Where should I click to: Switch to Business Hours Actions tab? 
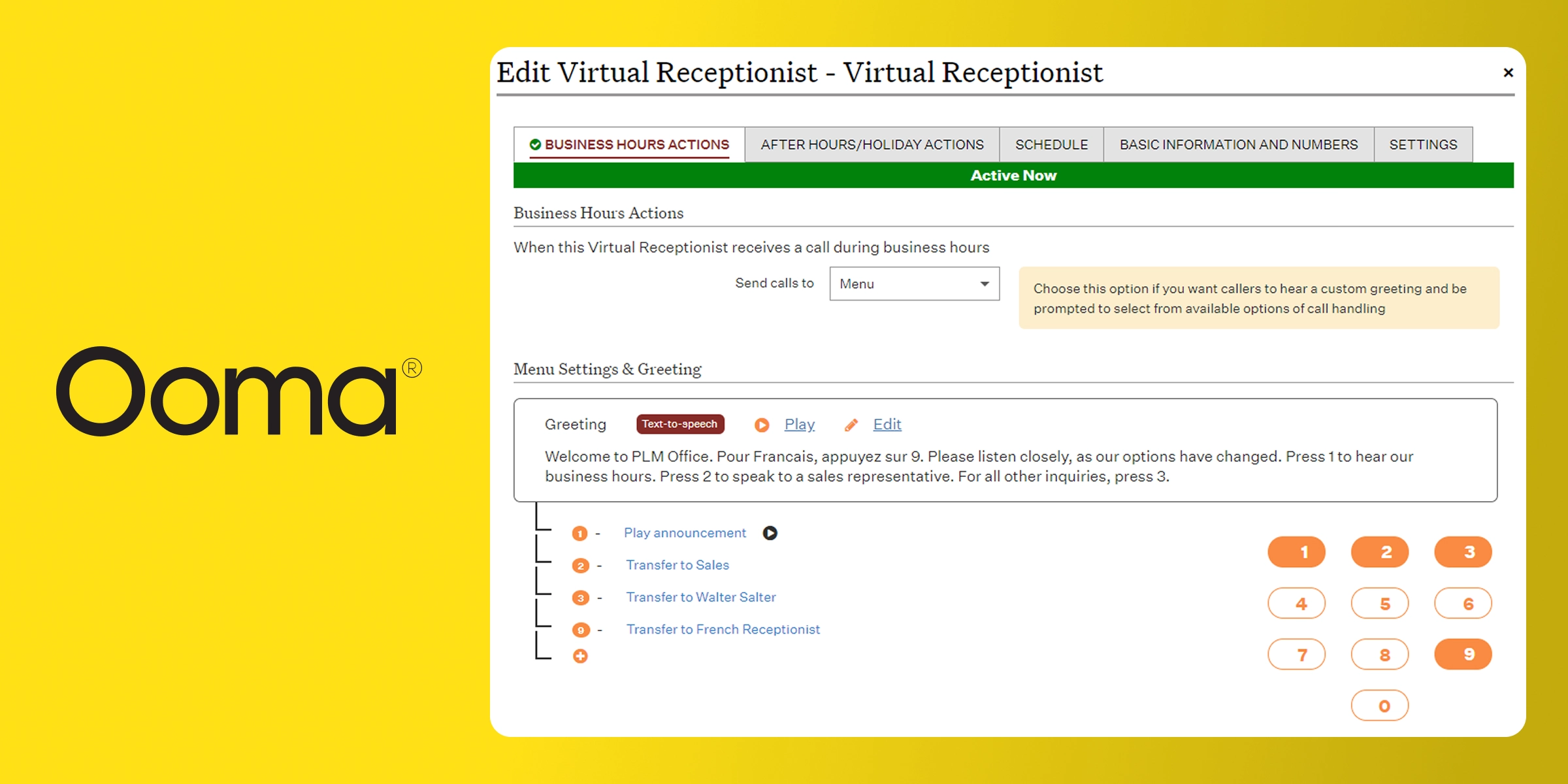pos(629,144)
